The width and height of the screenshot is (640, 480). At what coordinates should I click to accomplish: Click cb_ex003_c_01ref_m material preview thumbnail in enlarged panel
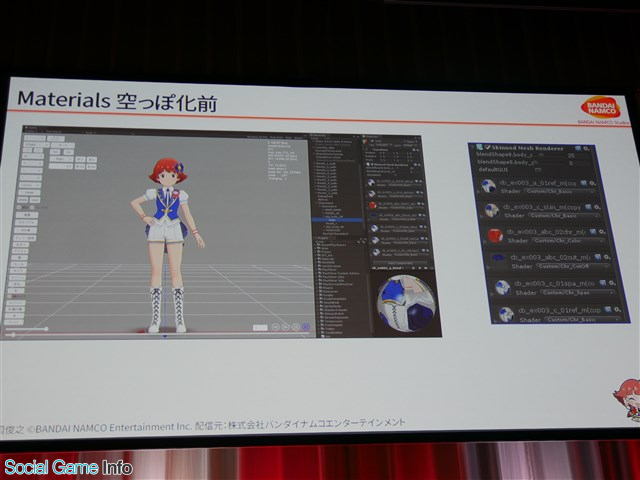(x=507, y=314)
